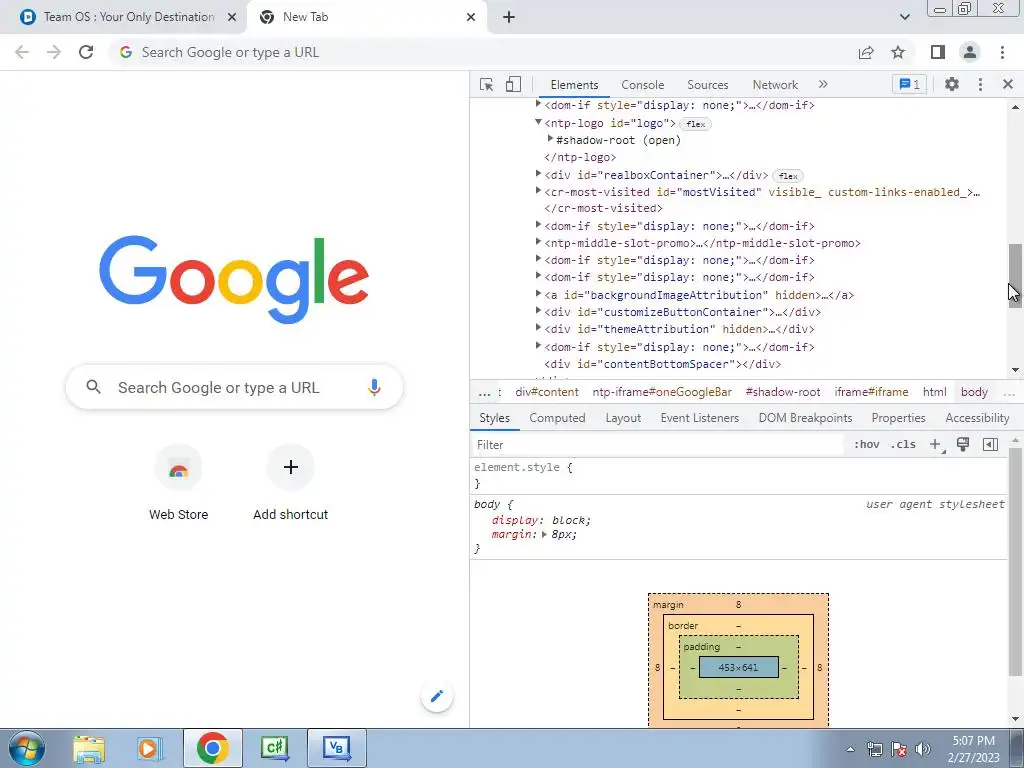Add a new style rule plus icon
Screen dimensions: 1024x768
coord(935,445)
